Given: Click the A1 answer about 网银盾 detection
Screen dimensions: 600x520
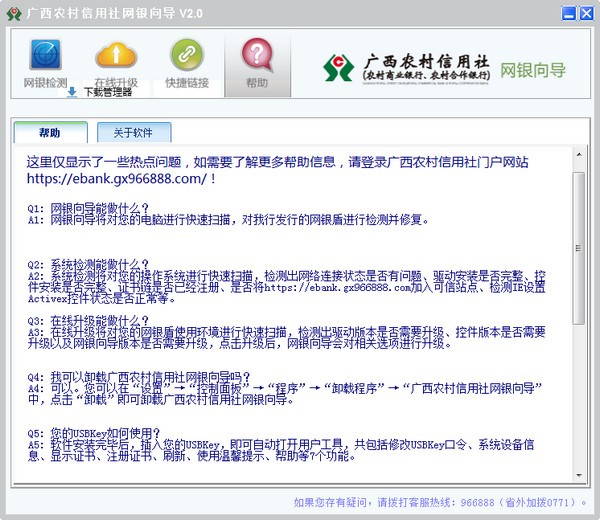Looking at the screenshot, I should click(x=228, y=220).
